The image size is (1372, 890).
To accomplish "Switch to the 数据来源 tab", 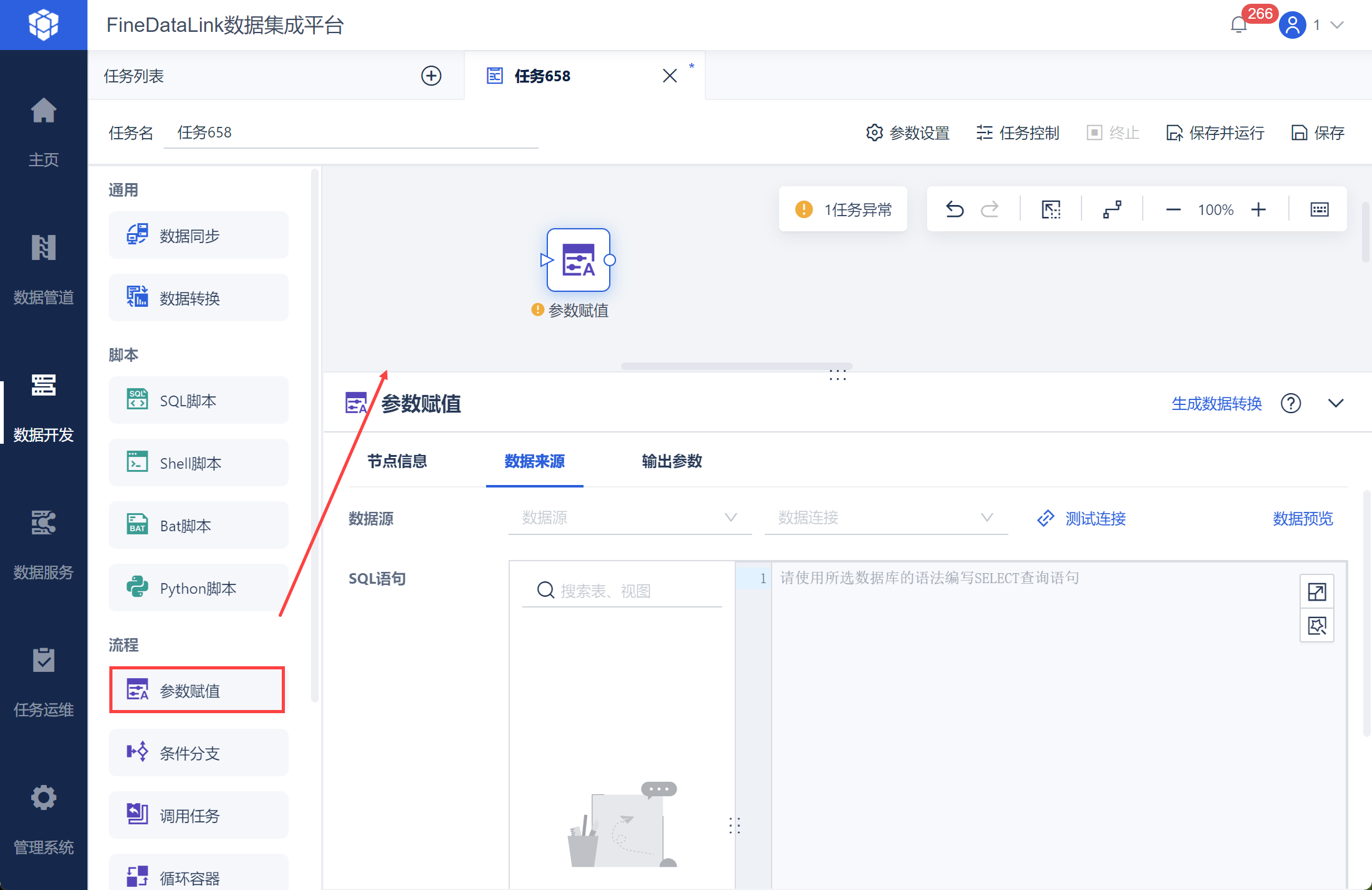I will pyautogui.click(x=535, y=461).
